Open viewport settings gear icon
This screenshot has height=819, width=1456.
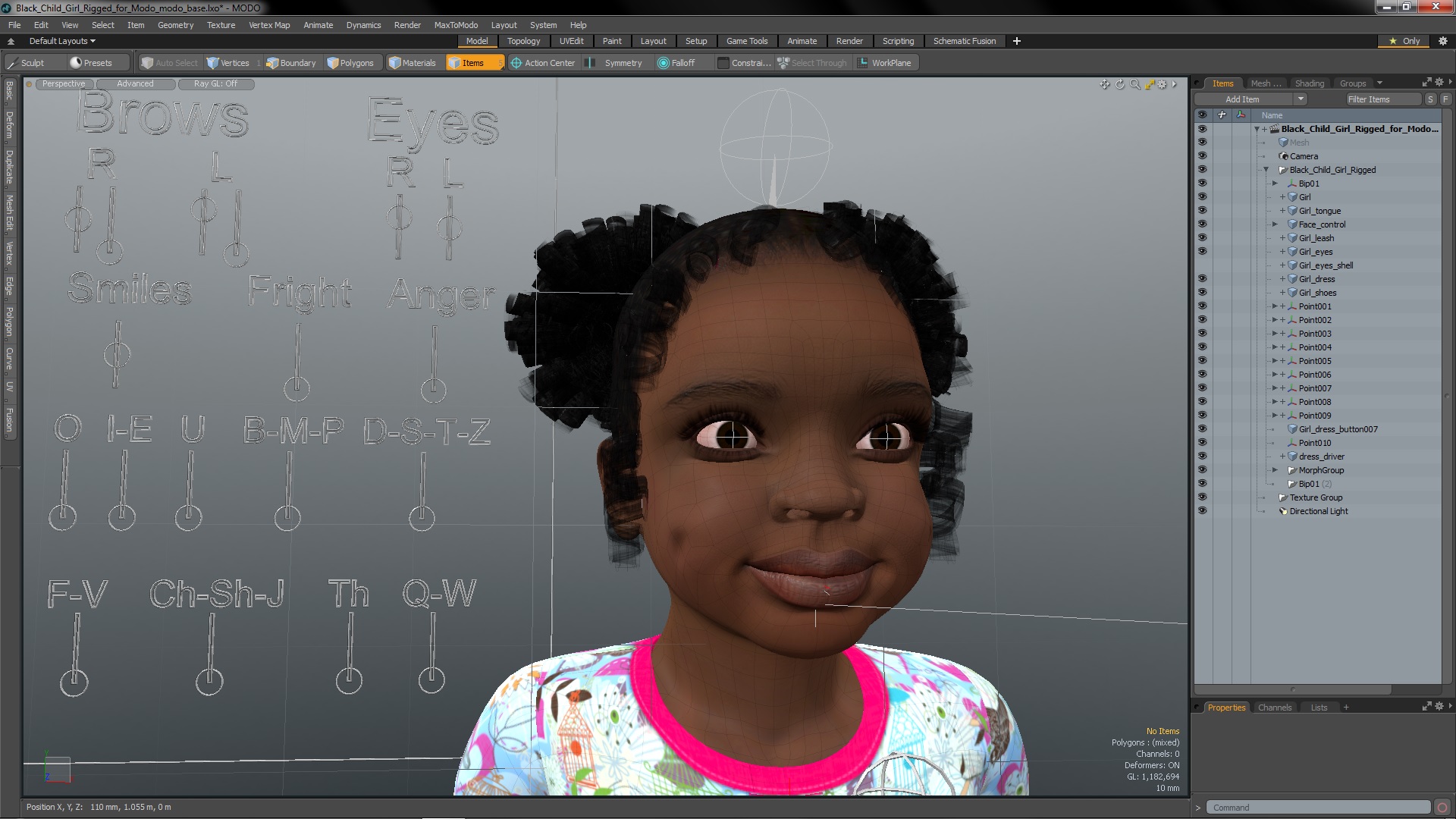pos(1162,84)
